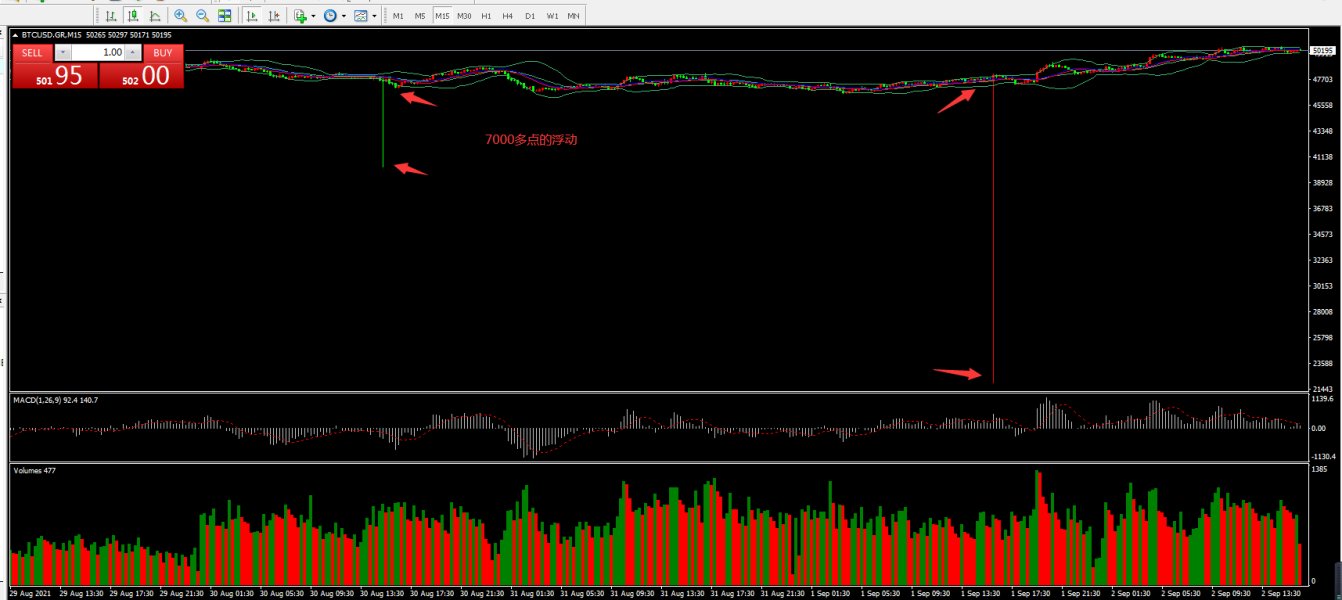Screen dimensions: 1342x600
Task: Toggle the M15 timeframe button
Action: [442, 16]
